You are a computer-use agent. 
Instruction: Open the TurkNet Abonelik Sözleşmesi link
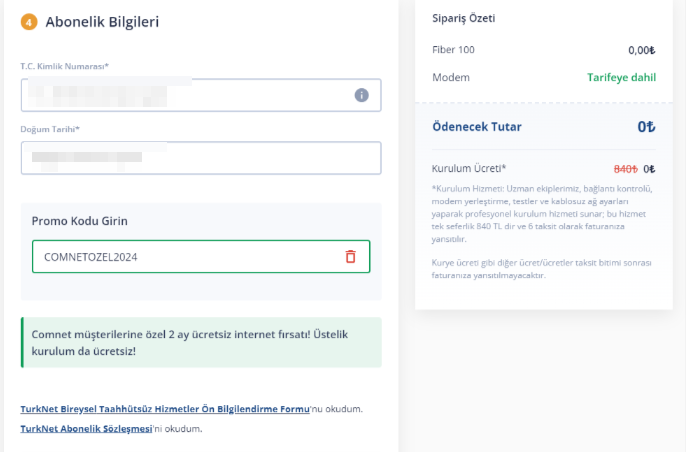(x=86, y=428)
